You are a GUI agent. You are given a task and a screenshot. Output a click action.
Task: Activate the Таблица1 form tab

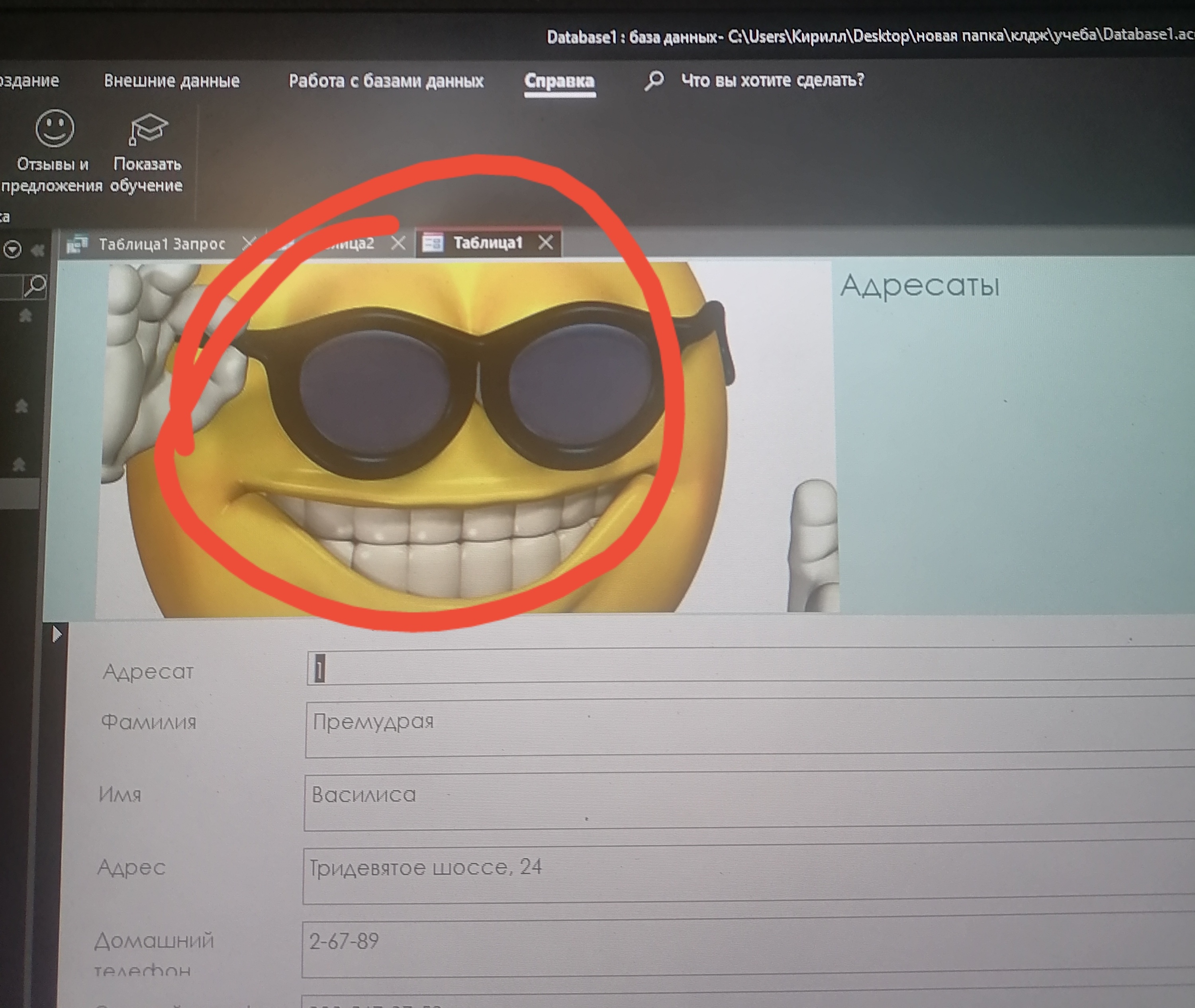[488, 243]
